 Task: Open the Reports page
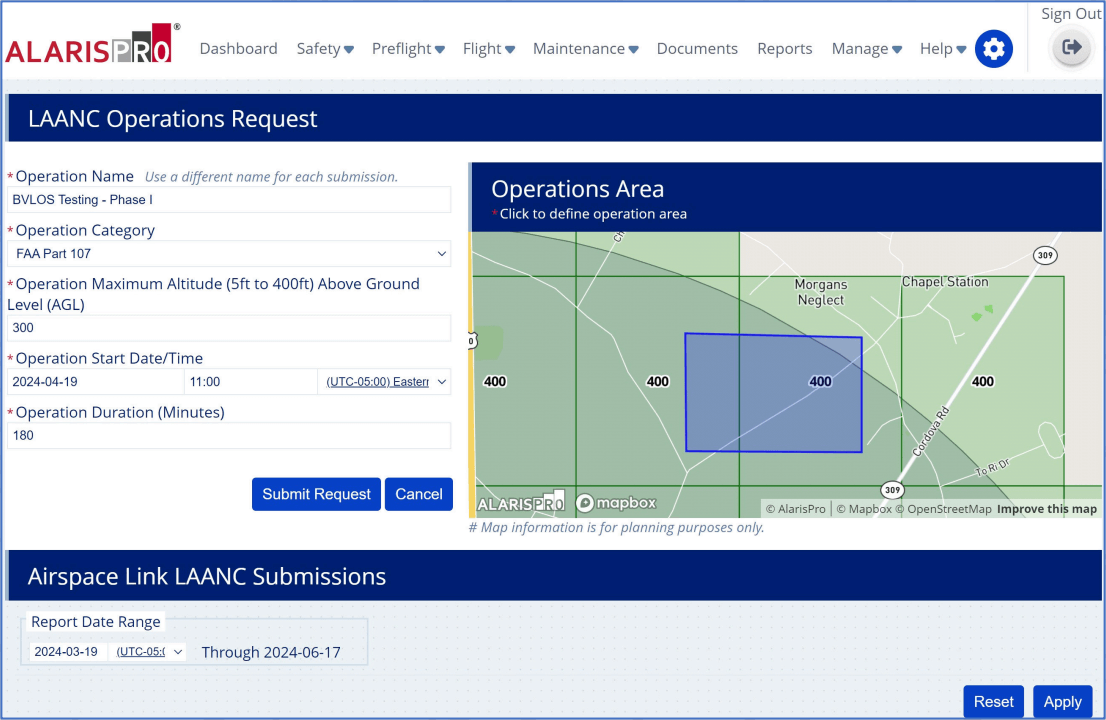785,48
